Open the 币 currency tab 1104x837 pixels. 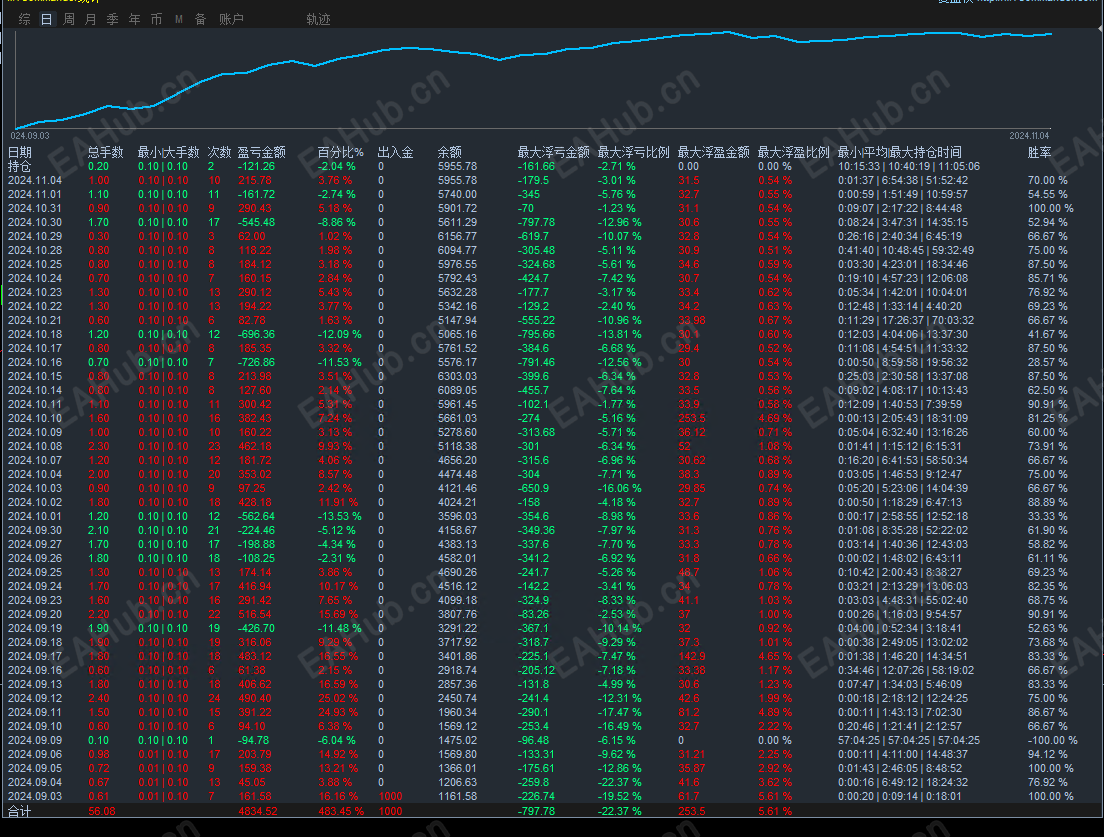[x=156, y=19]
